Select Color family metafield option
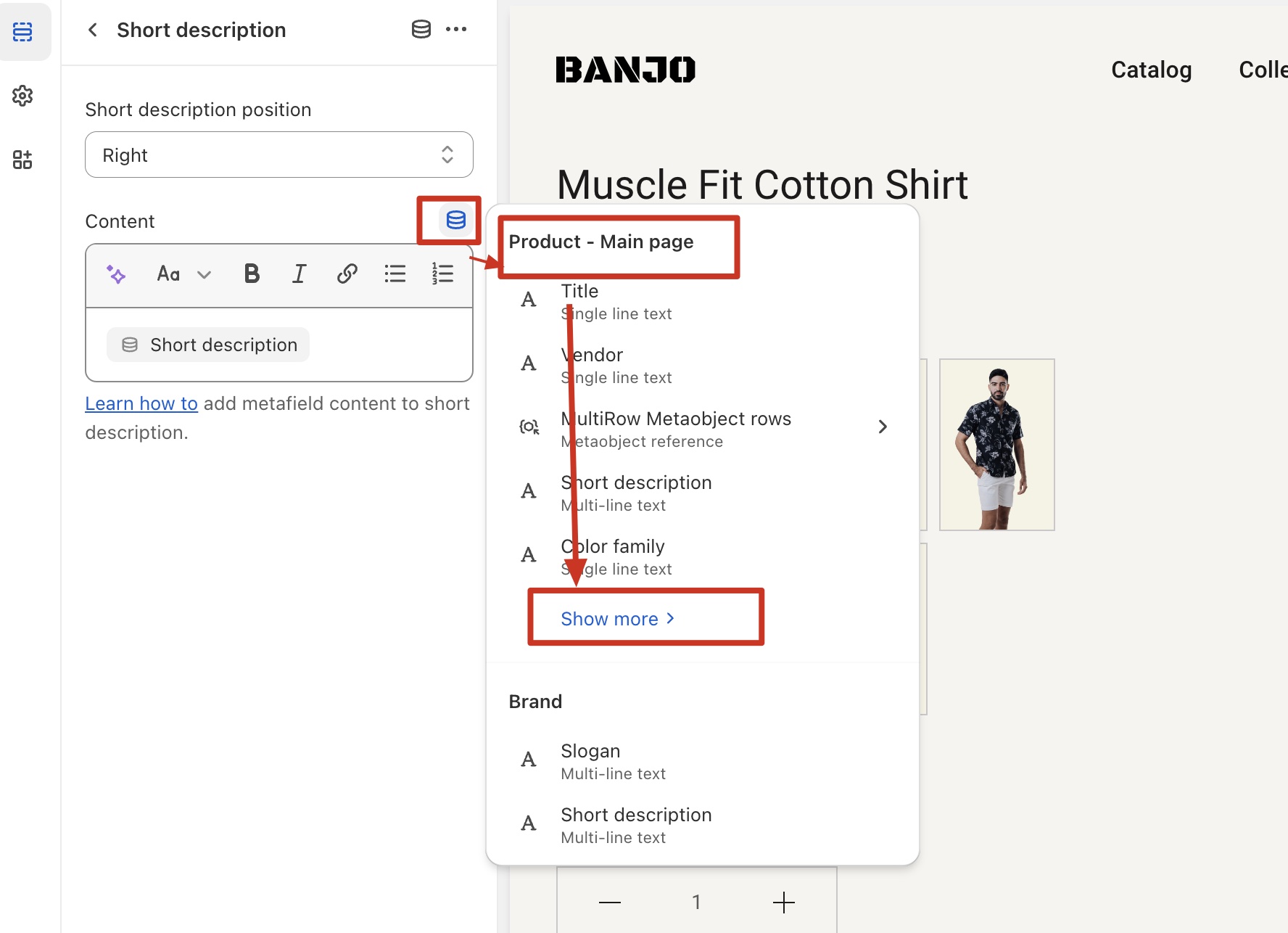The image size is (1288, 933). point(702,557)
